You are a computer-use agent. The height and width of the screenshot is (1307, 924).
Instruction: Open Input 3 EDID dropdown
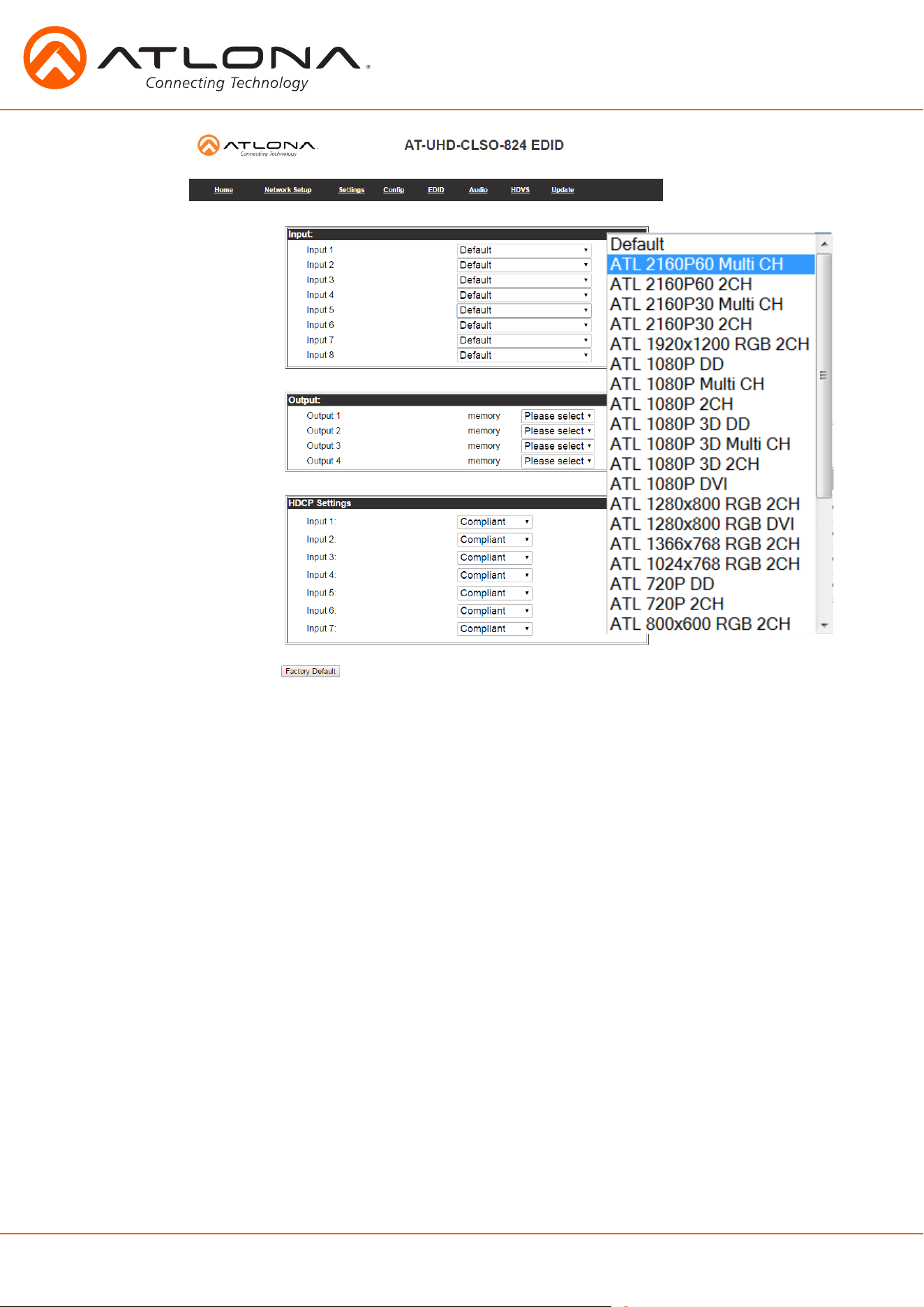[524, 280]
